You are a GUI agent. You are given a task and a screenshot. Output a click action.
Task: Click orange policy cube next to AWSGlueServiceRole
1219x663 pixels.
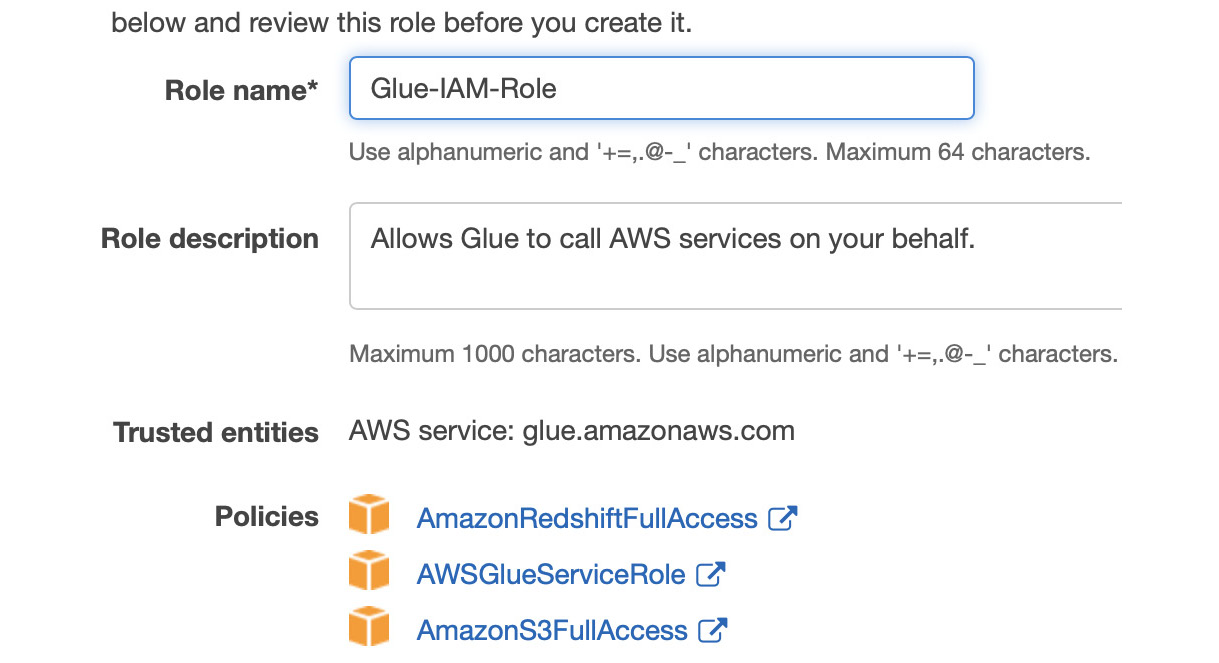point(368,571)
